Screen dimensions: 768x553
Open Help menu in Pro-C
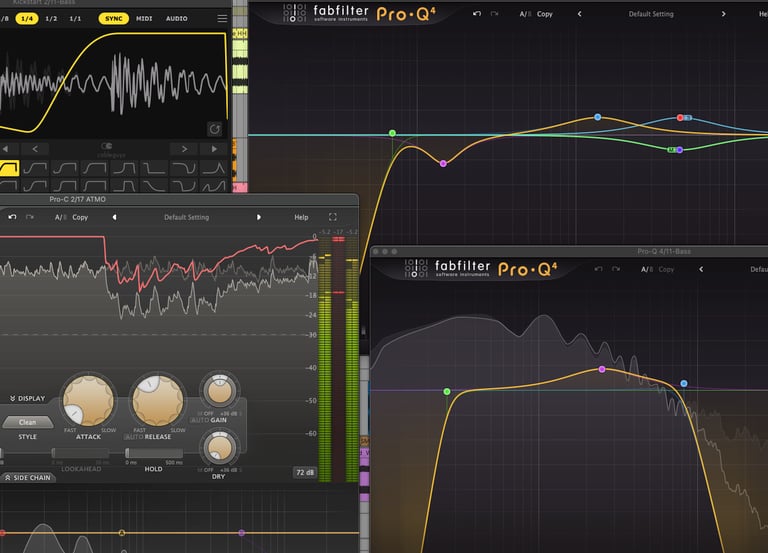pos(301,217)
